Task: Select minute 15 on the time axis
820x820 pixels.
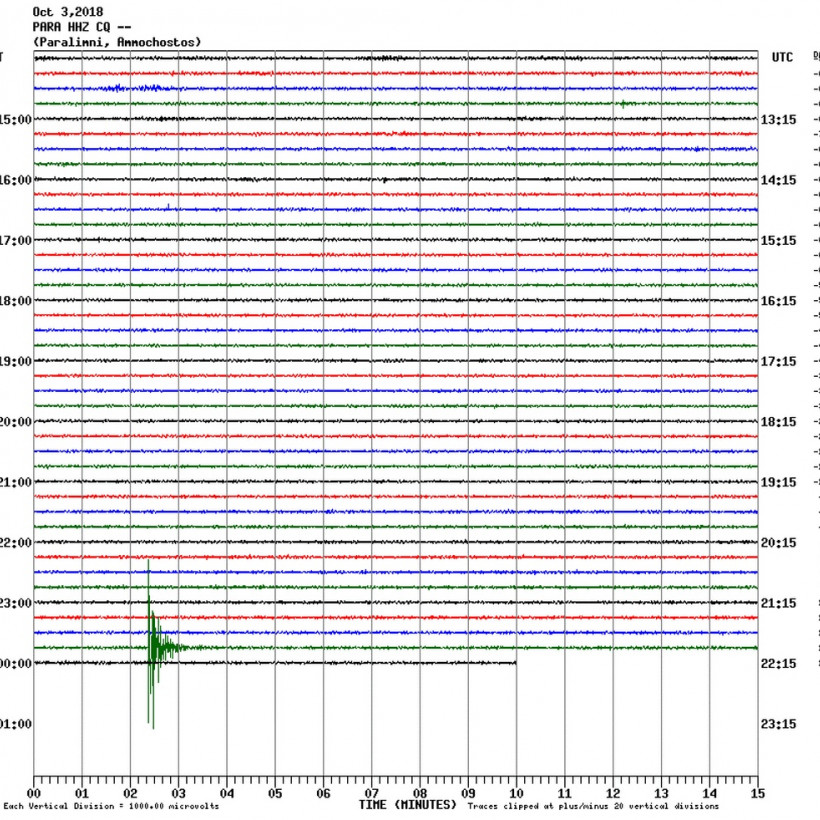Action: (x=757, y=794)
